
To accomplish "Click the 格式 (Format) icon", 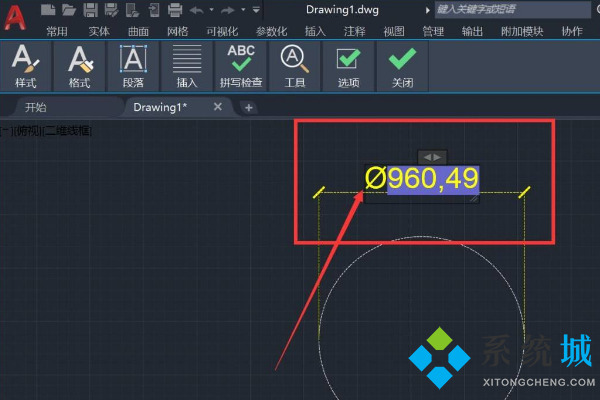I will (79, 66).
